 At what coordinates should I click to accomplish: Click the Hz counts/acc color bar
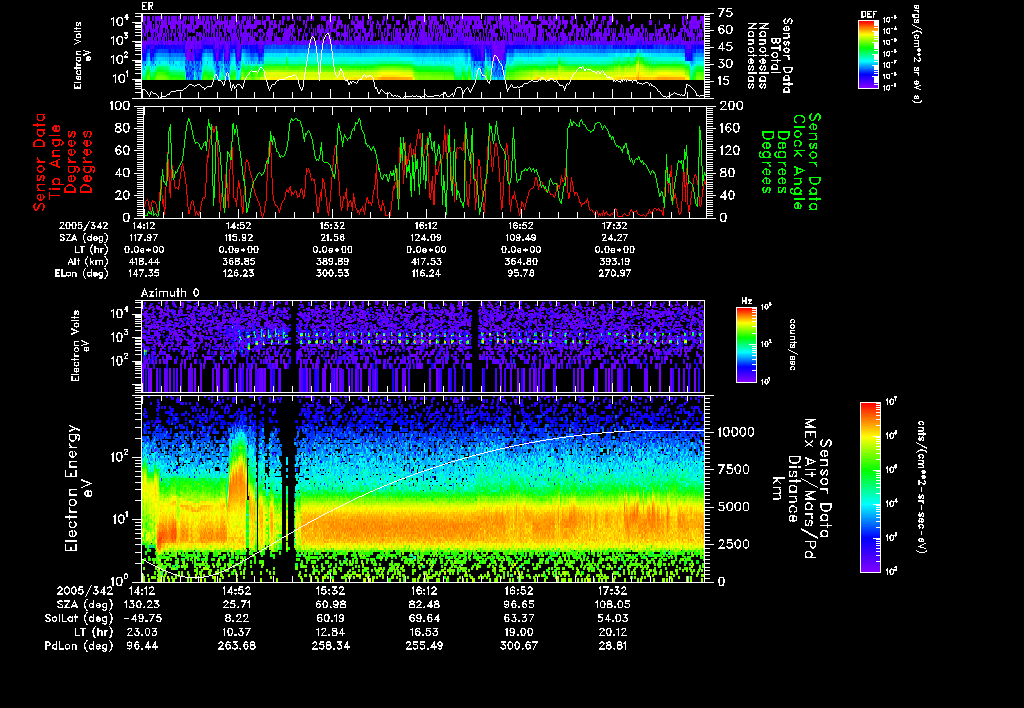click(746, 345)
